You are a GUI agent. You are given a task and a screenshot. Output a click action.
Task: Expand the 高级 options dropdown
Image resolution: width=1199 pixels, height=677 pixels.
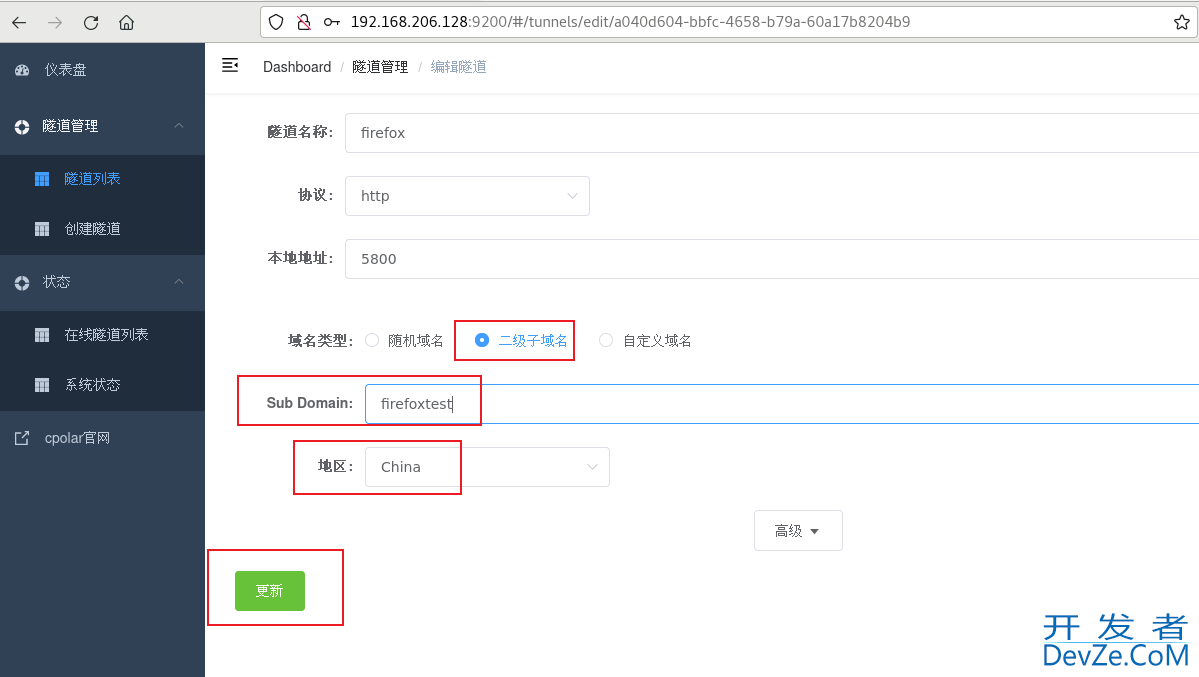(798, 531)
